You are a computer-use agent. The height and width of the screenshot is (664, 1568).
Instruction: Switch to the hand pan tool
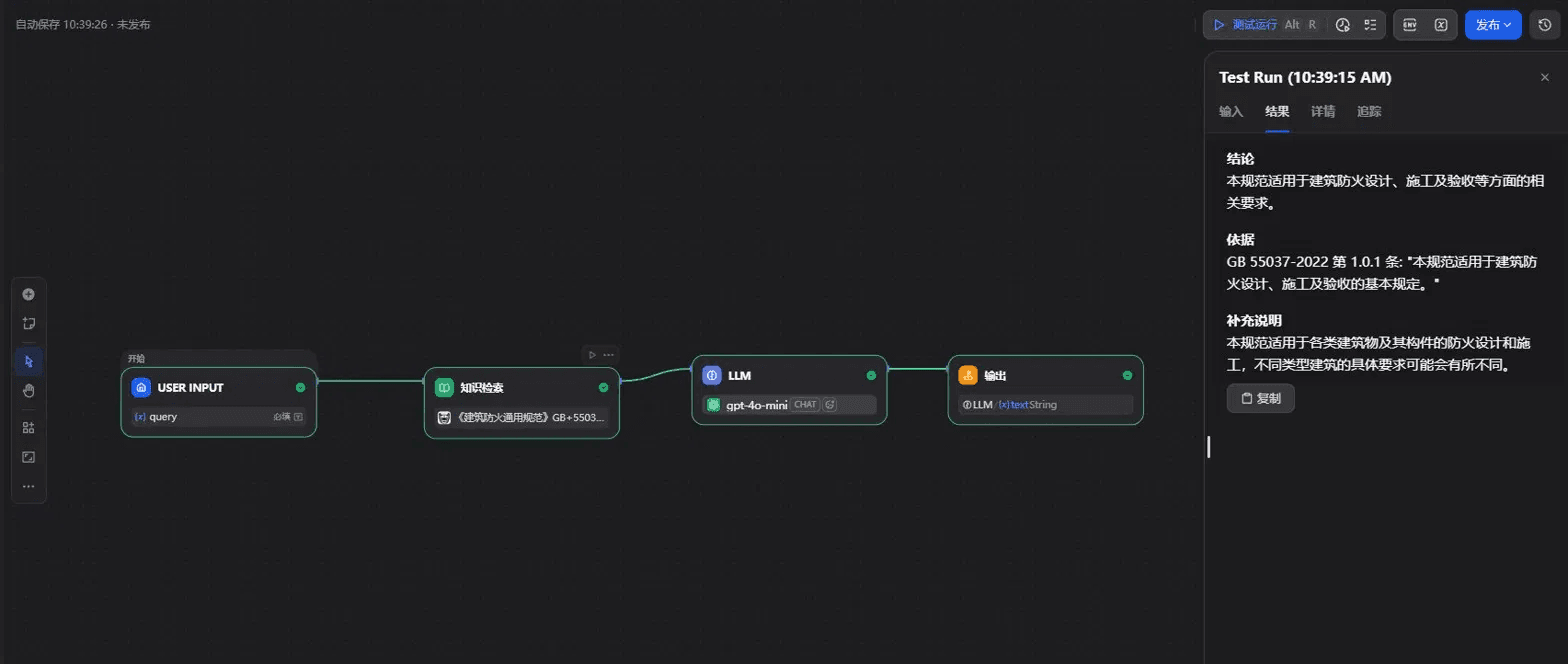point(28,390)
